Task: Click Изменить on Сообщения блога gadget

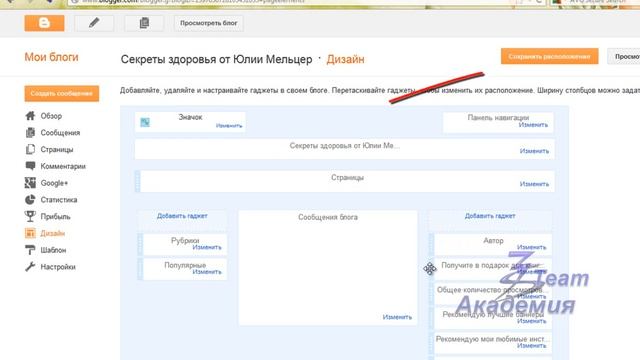Action: pyautogui.click(x=397, y=317)
